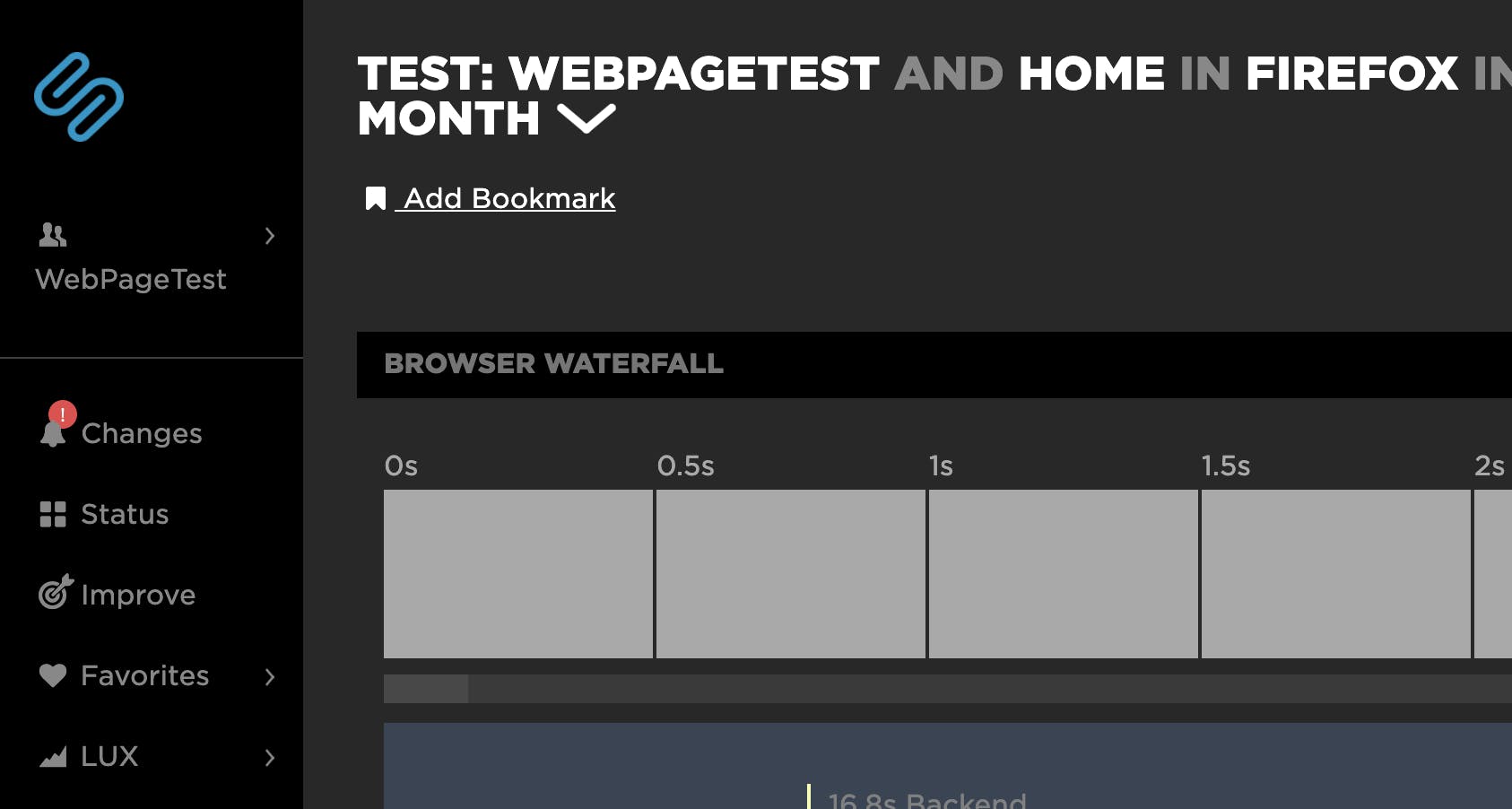This screenshot has width=1512, height=809.
Task: Click the Add Bookmark link
Action: tap(508, 198)
